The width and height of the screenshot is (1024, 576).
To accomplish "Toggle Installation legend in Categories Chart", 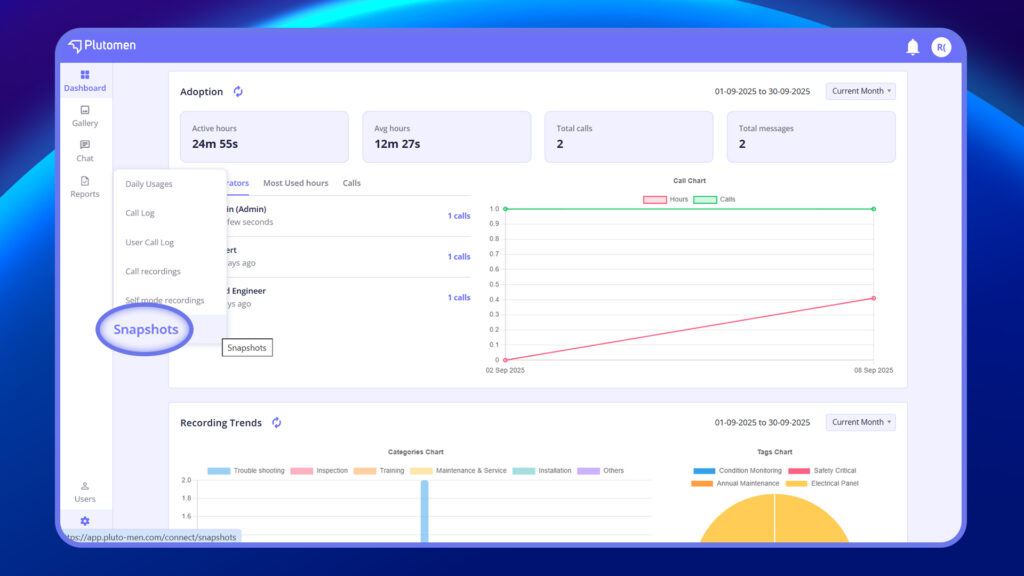I will pyautogui.click(x=542, y=471).
